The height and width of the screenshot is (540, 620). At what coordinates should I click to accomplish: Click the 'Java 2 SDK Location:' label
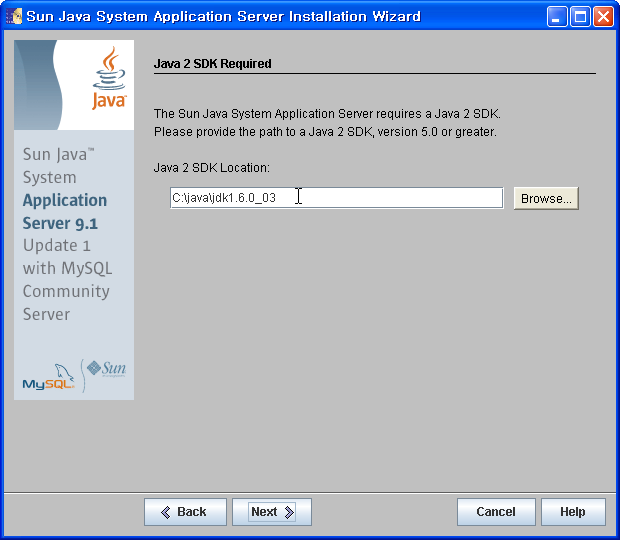212,168
